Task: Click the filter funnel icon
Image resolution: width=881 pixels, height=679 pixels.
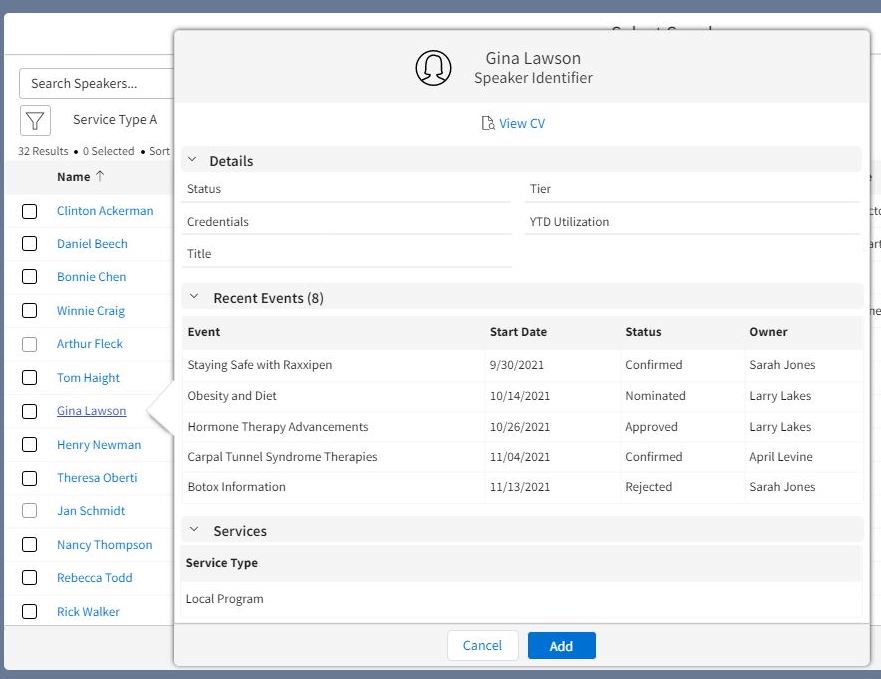Action: tap(35, 121)
